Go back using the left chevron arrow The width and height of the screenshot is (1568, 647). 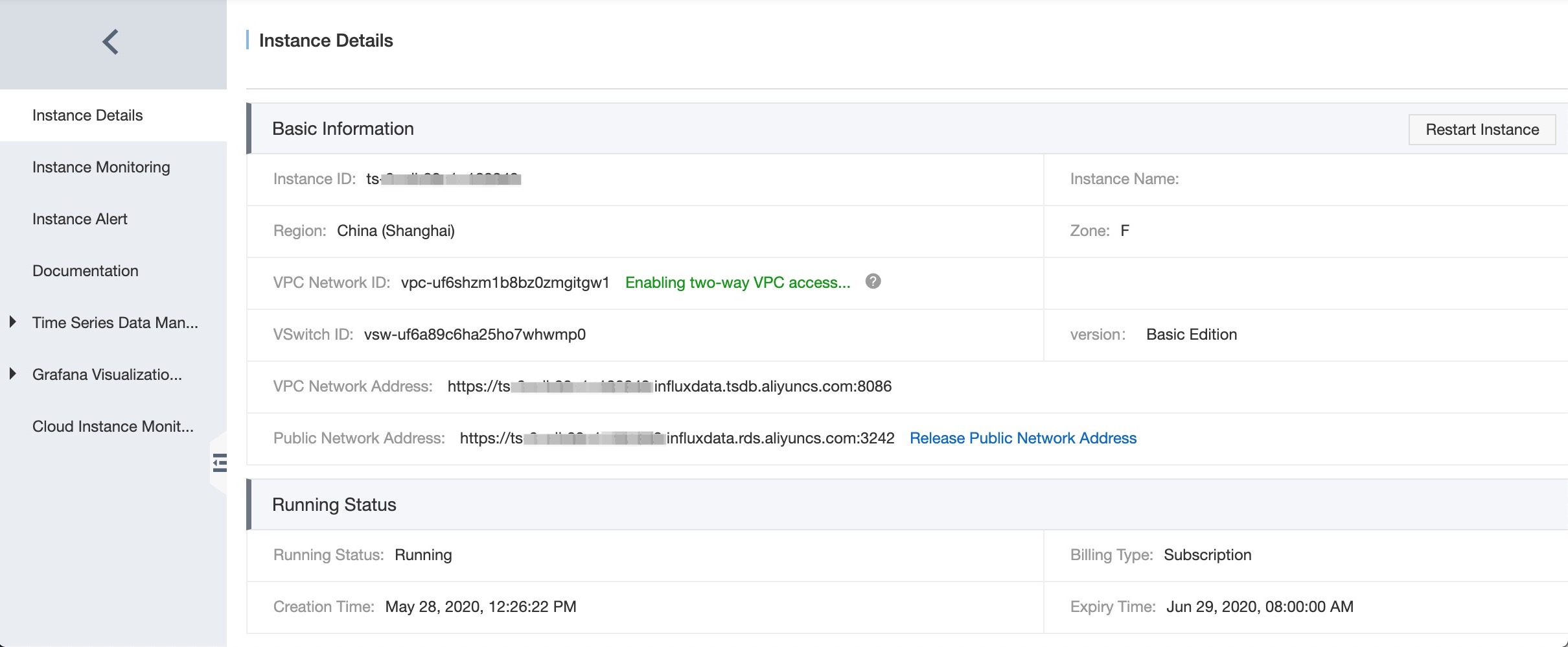click(x=111, y=42)
